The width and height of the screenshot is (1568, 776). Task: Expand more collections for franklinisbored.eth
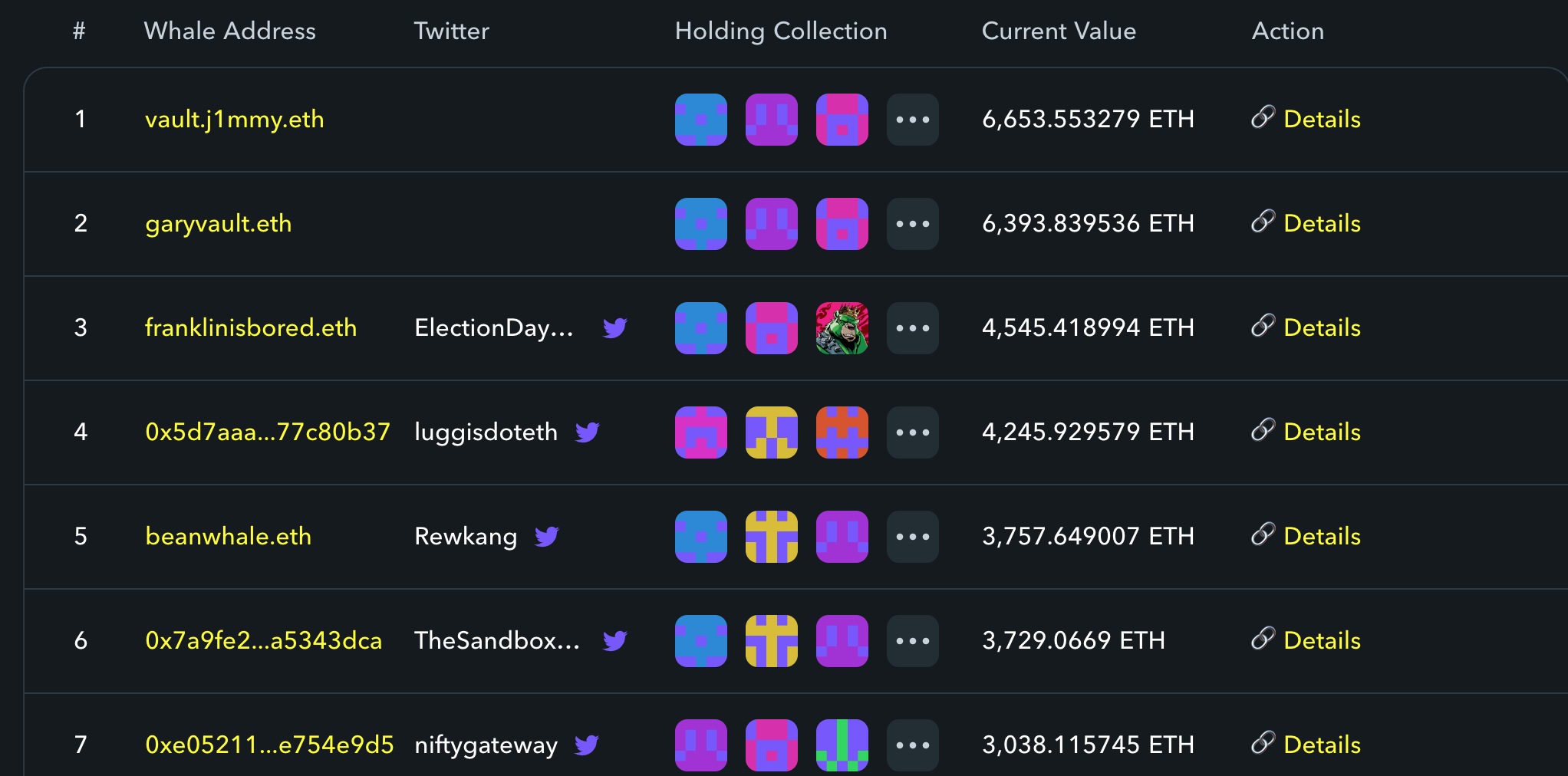pyautogui.click(x=912, y=328)
